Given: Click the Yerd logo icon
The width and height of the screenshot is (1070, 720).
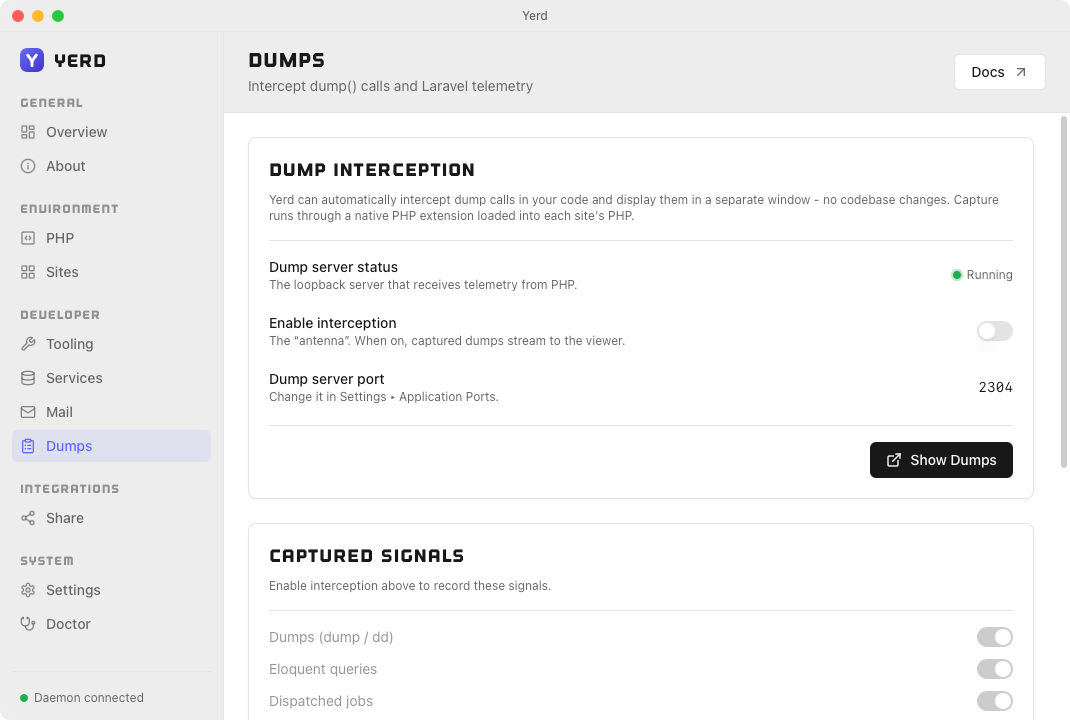Looking at the screenshot, I should 32,60.
